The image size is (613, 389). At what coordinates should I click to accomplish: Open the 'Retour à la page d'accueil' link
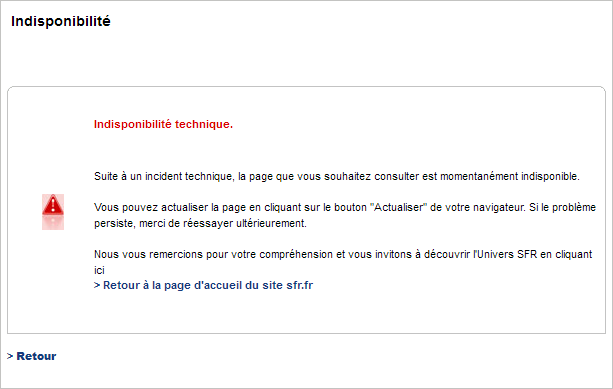point(203,285)
